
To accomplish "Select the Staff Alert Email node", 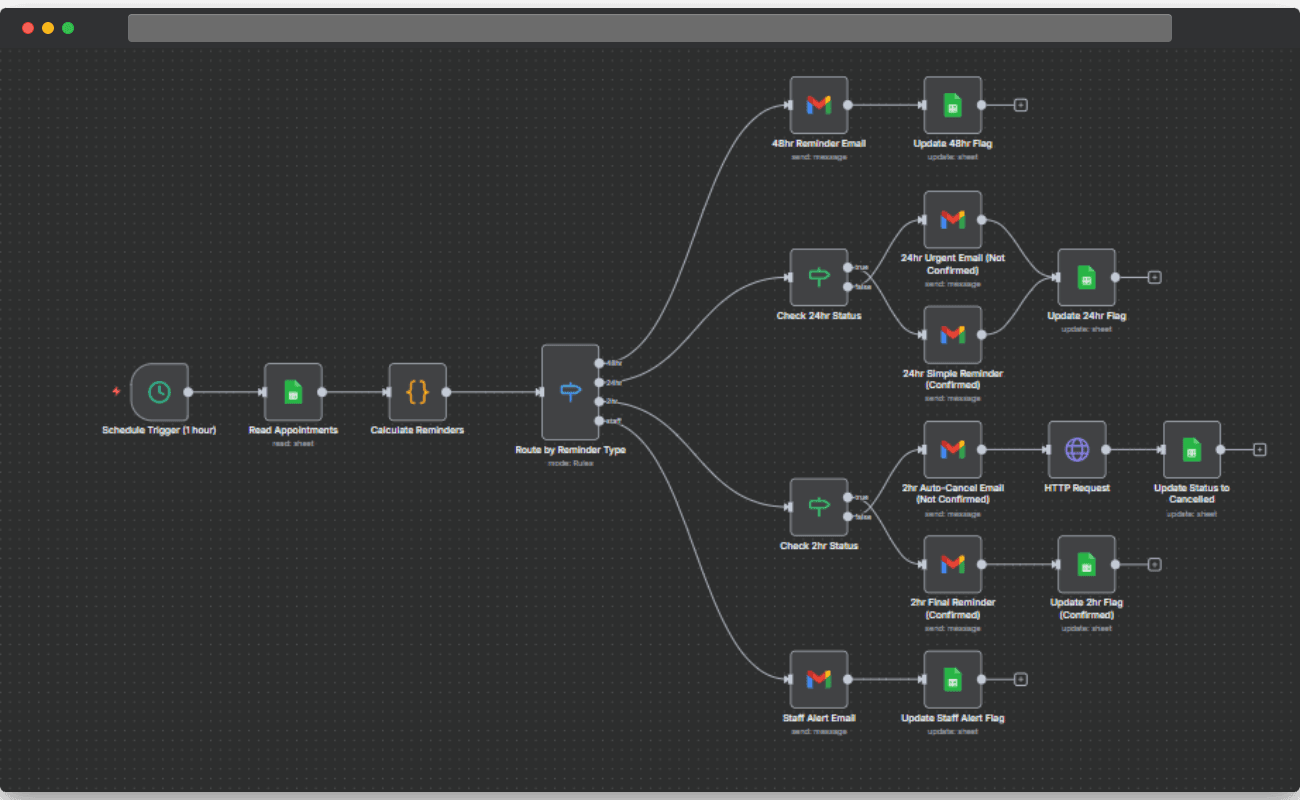I will point(819,679).
